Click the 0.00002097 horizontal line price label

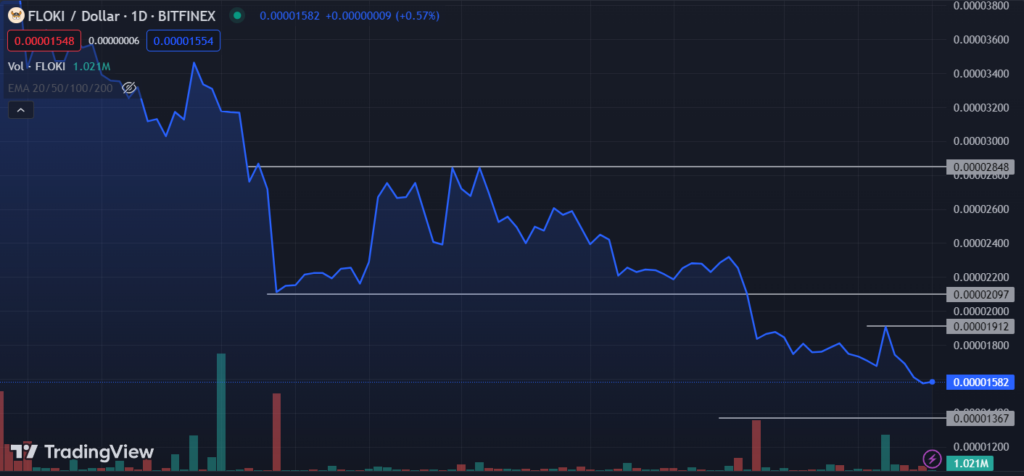pyautogui.click(x=981, y=294)
